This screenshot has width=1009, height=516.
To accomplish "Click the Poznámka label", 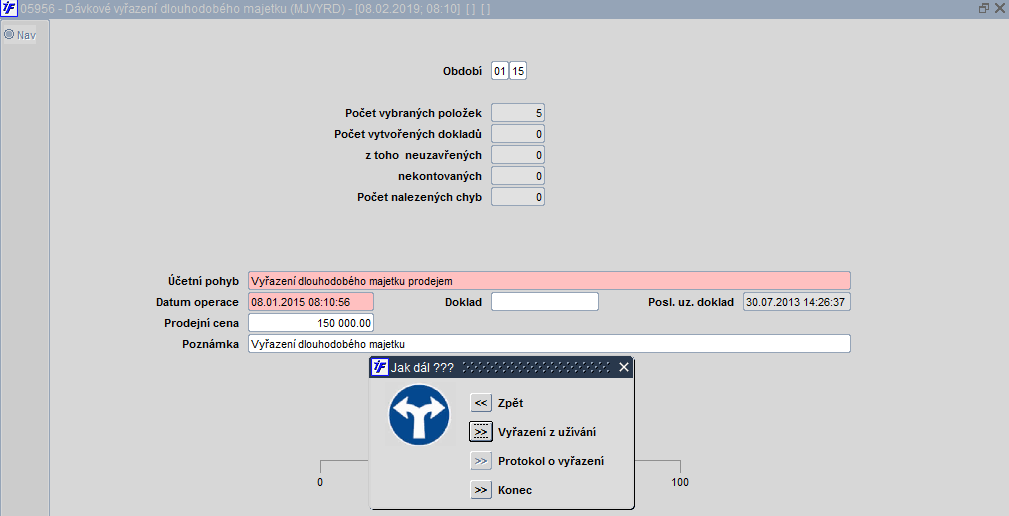I will pyautogui.click(x=210, y=344).
